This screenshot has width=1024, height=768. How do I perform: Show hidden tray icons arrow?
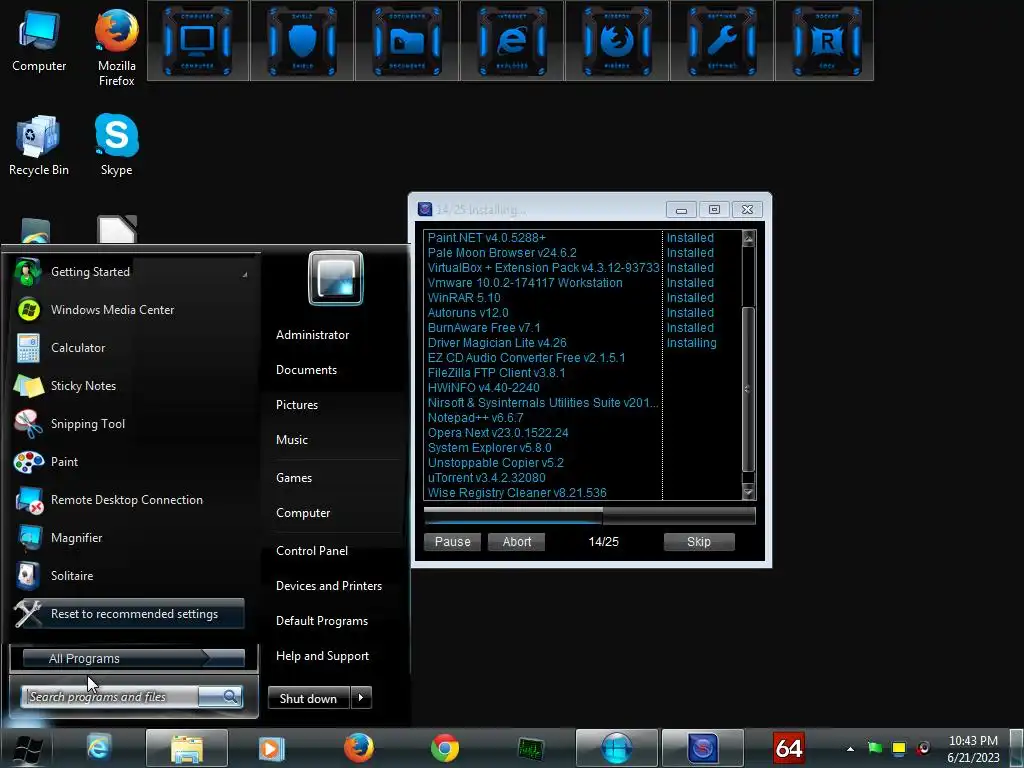tap(850, 749)
